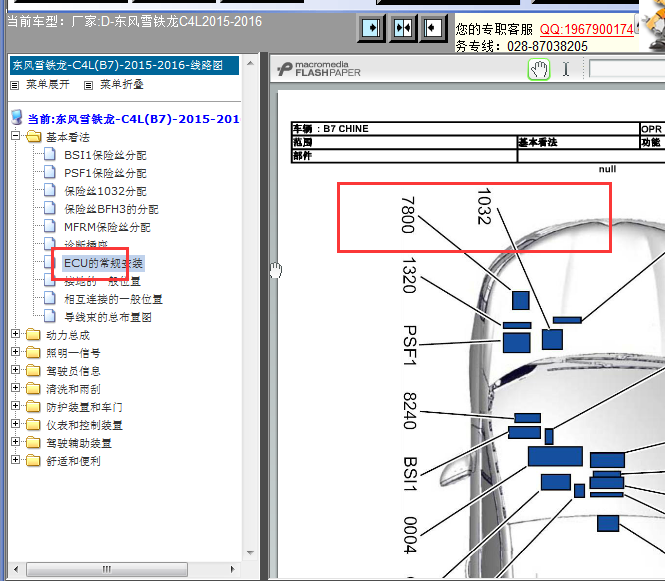Viewport: 665px width, 581px height.
Task: Expand the 驾驶辅助装置 folder
Action: point(16,442)
